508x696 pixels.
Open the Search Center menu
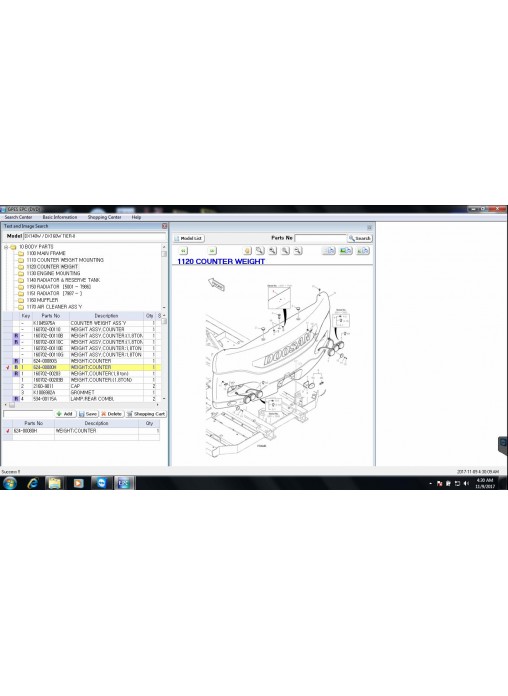point(18,217)
